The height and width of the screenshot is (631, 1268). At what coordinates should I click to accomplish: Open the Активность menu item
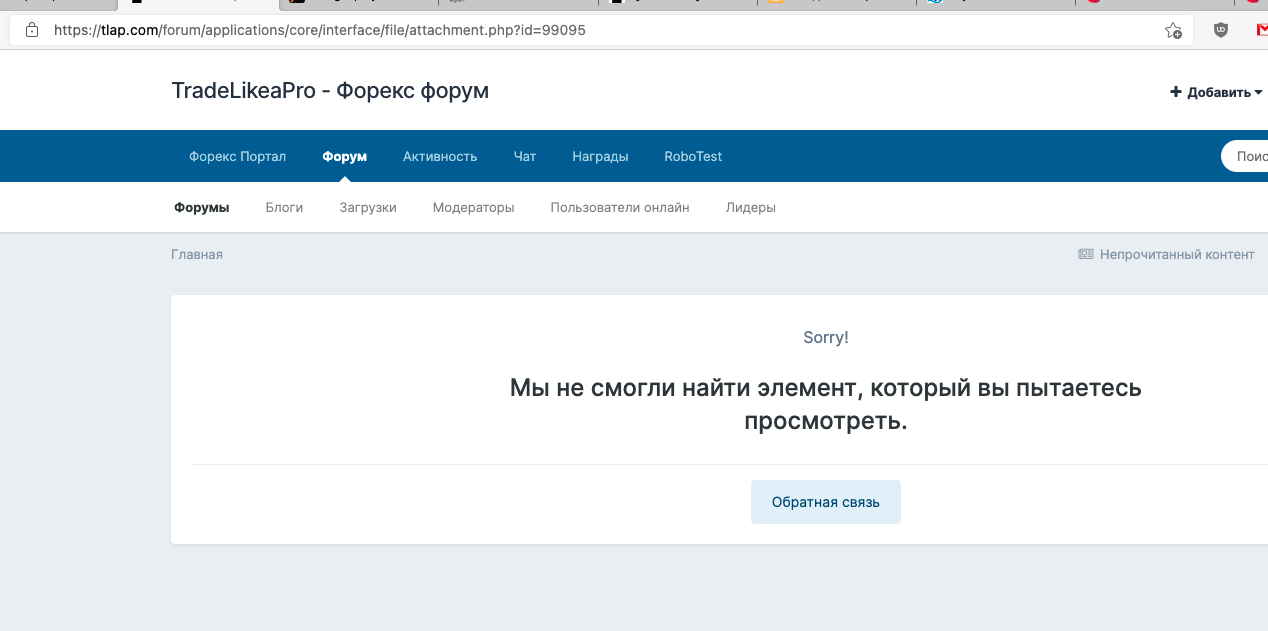click(x=440, y=156)
